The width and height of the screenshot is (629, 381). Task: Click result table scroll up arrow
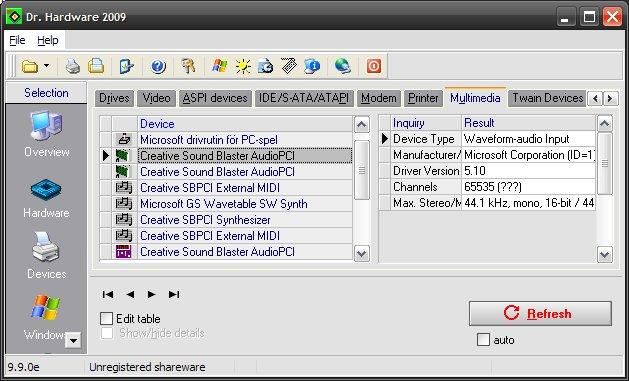click(605, 124)
